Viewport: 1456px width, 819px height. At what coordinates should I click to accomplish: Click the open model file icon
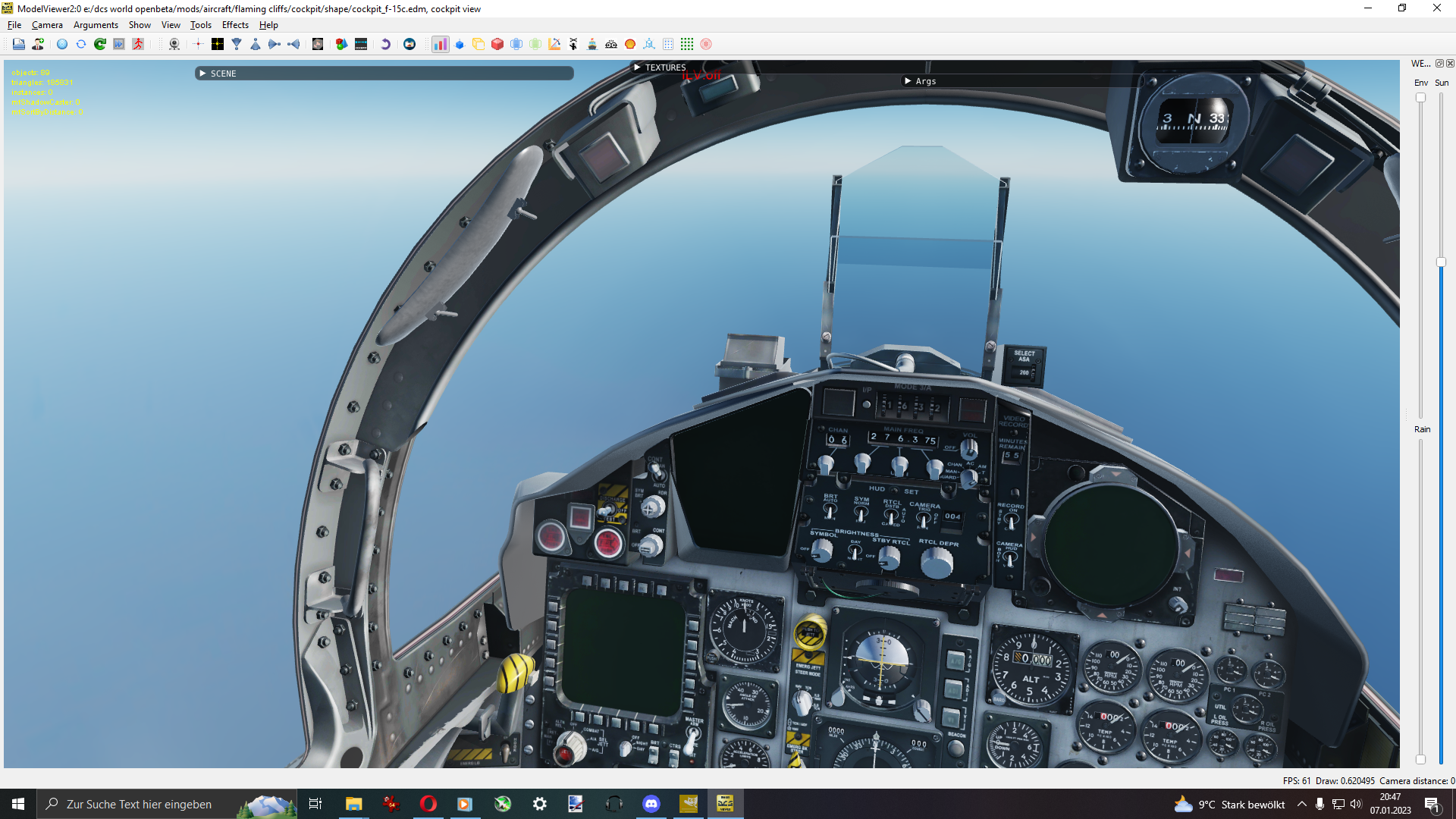pyautogui.click(x=19, y=44)
